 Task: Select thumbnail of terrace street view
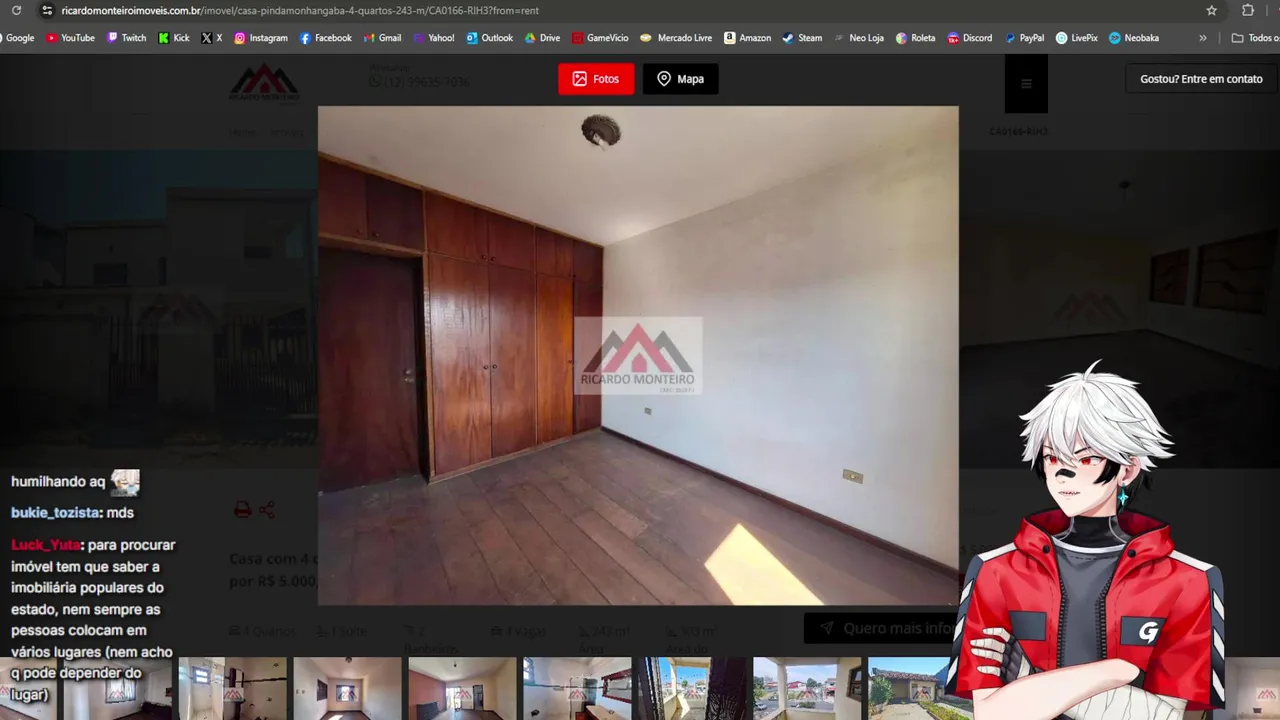pyautogui.click(x=807, y=688)
